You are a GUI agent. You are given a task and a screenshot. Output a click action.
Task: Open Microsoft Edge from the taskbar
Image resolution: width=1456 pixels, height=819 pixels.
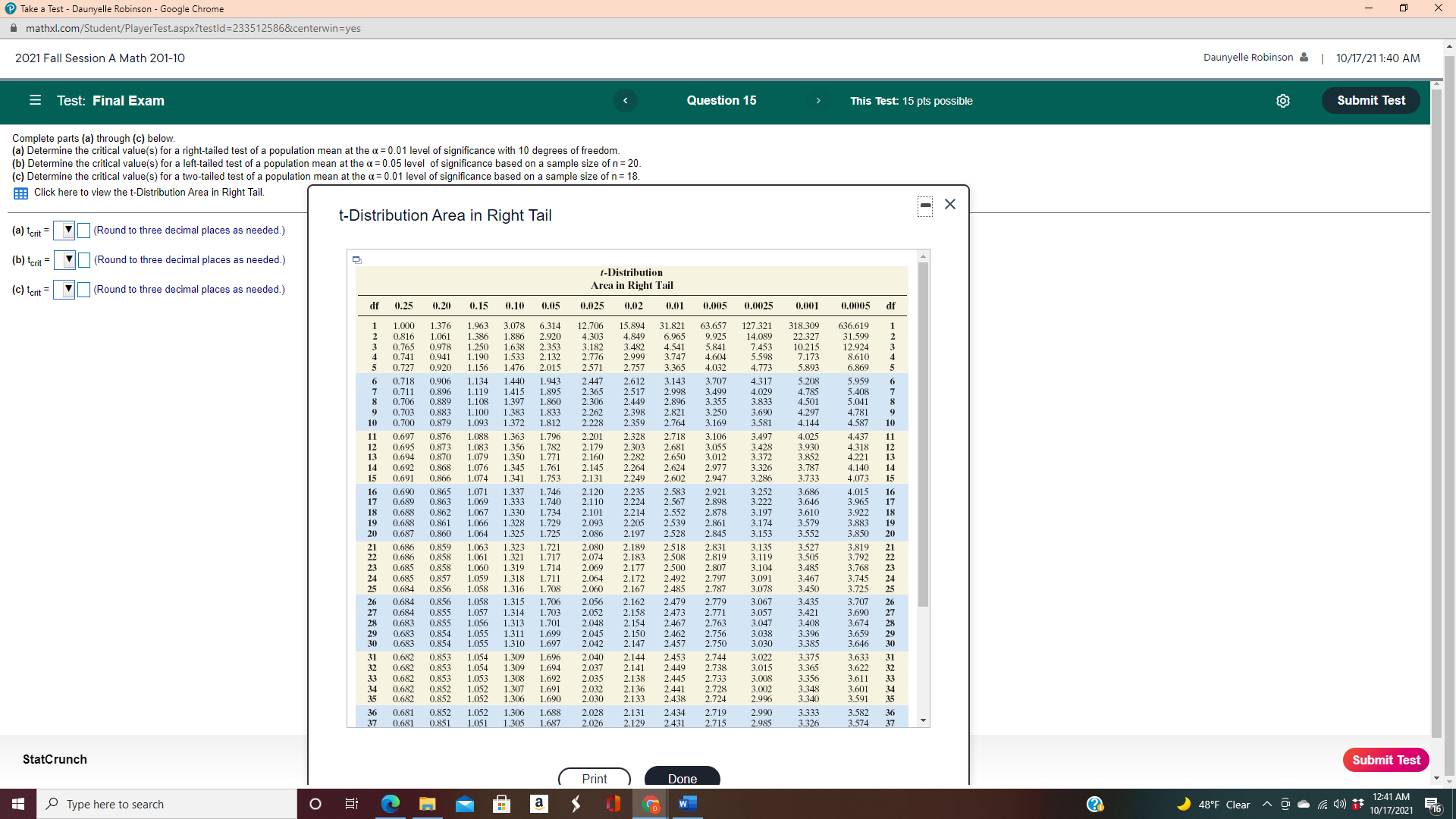(390, 804)
